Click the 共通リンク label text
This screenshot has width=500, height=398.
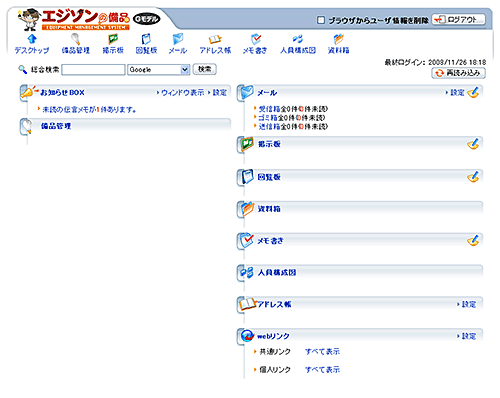point(275,351)
